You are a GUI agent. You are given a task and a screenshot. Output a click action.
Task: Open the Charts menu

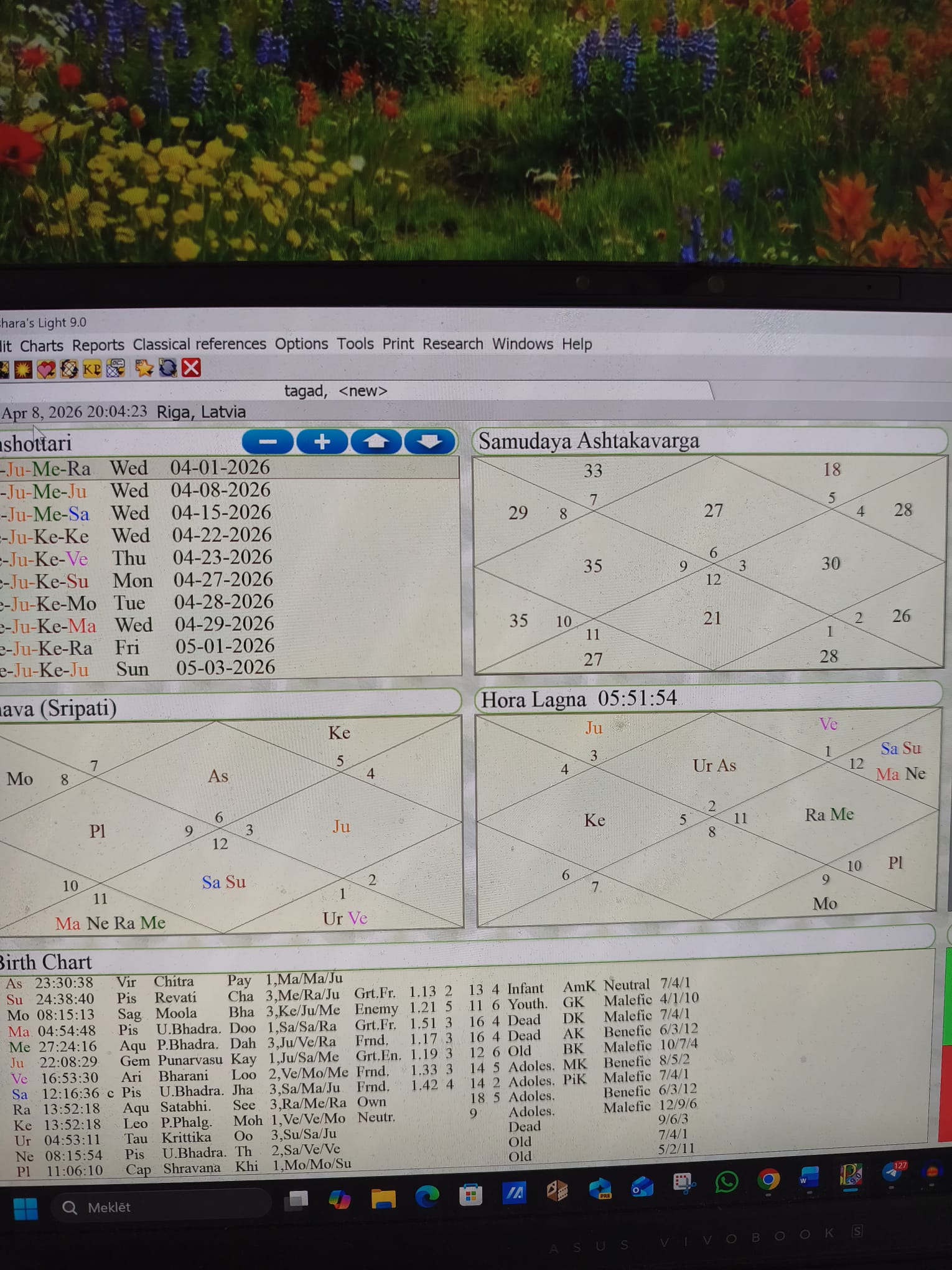[x=42, y=346]
